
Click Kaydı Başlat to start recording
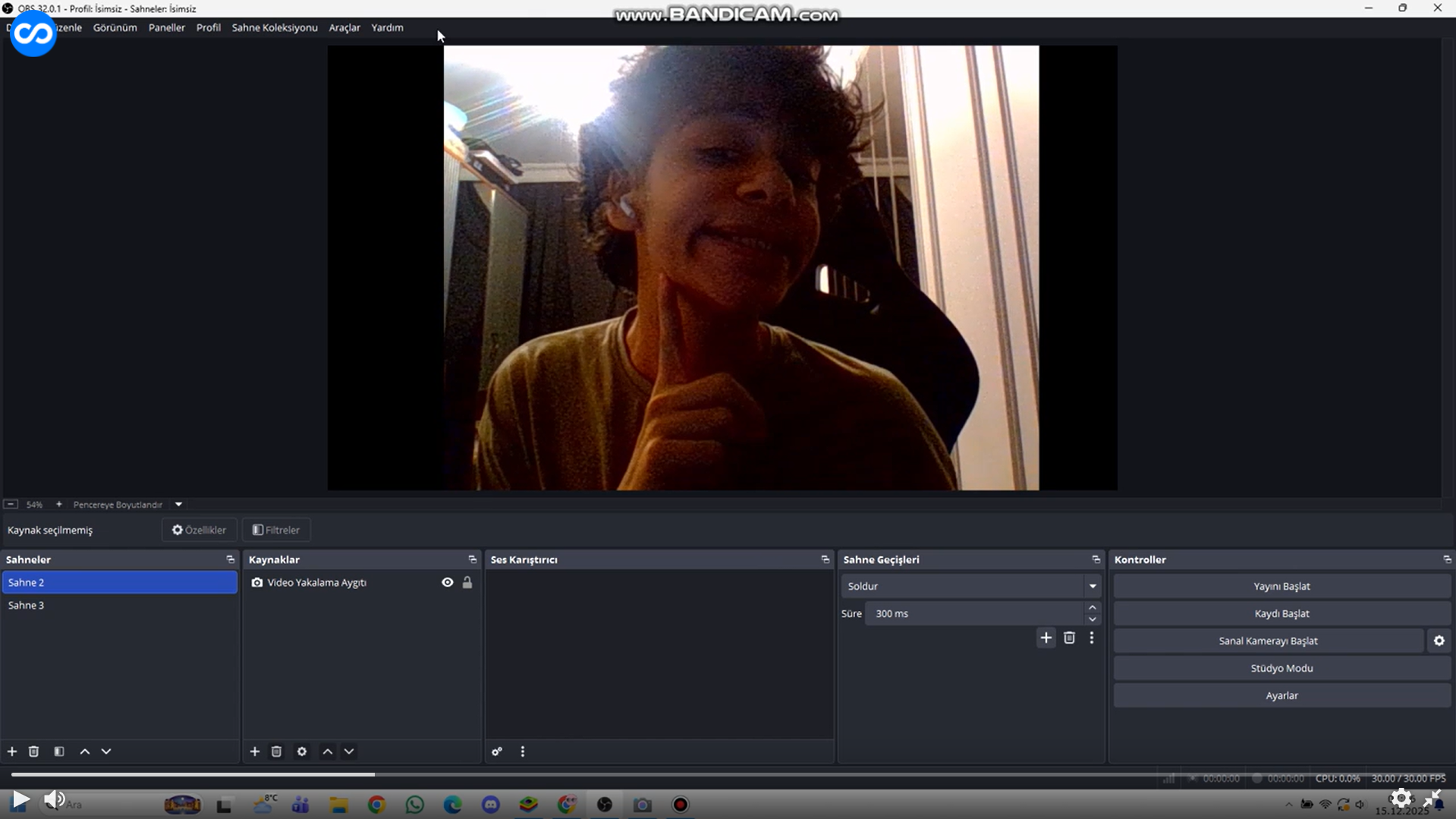tap(1281, 614)
